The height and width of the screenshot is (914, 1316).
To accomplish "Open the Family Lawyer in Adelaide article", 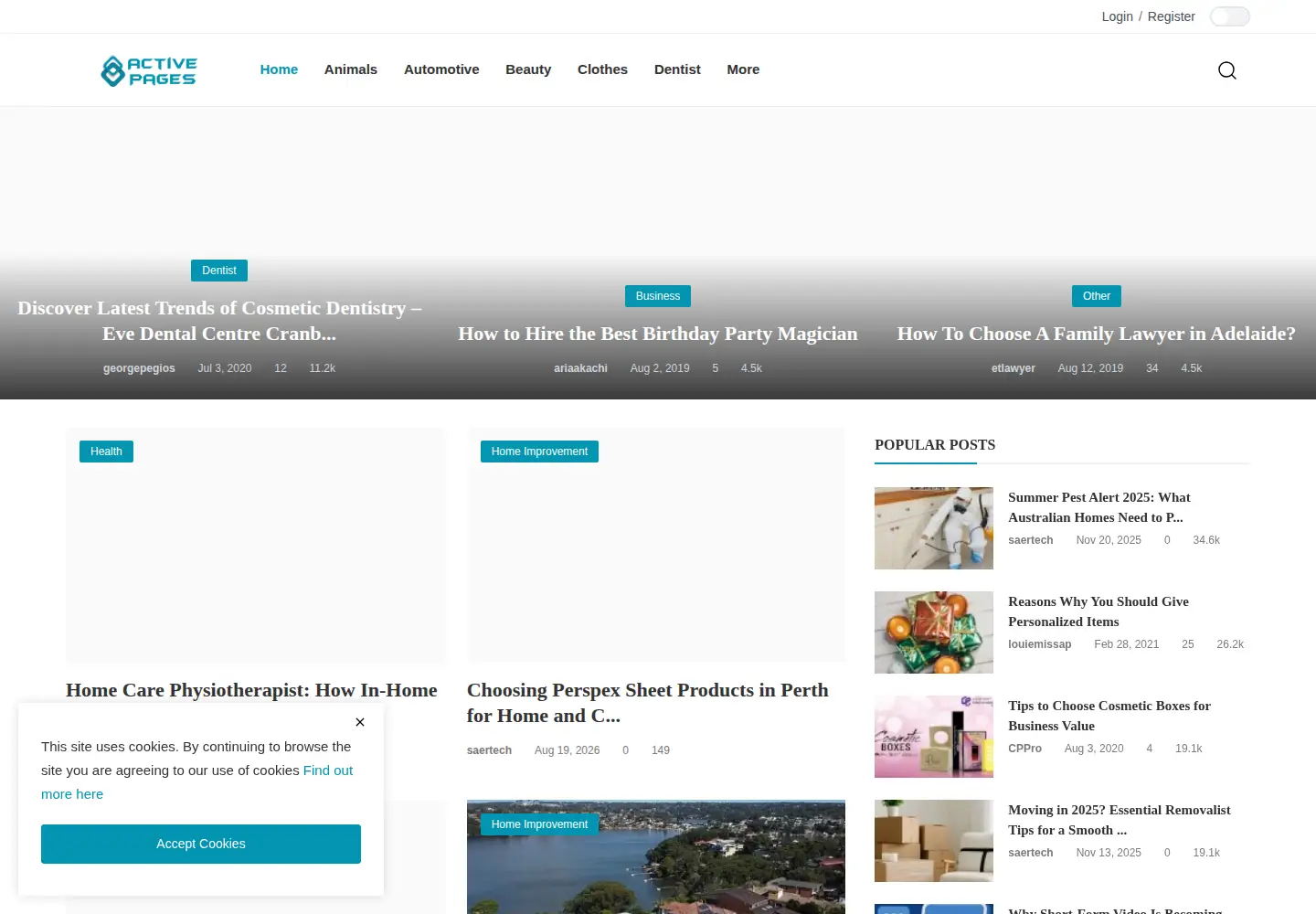I will tap(1097, 334).
